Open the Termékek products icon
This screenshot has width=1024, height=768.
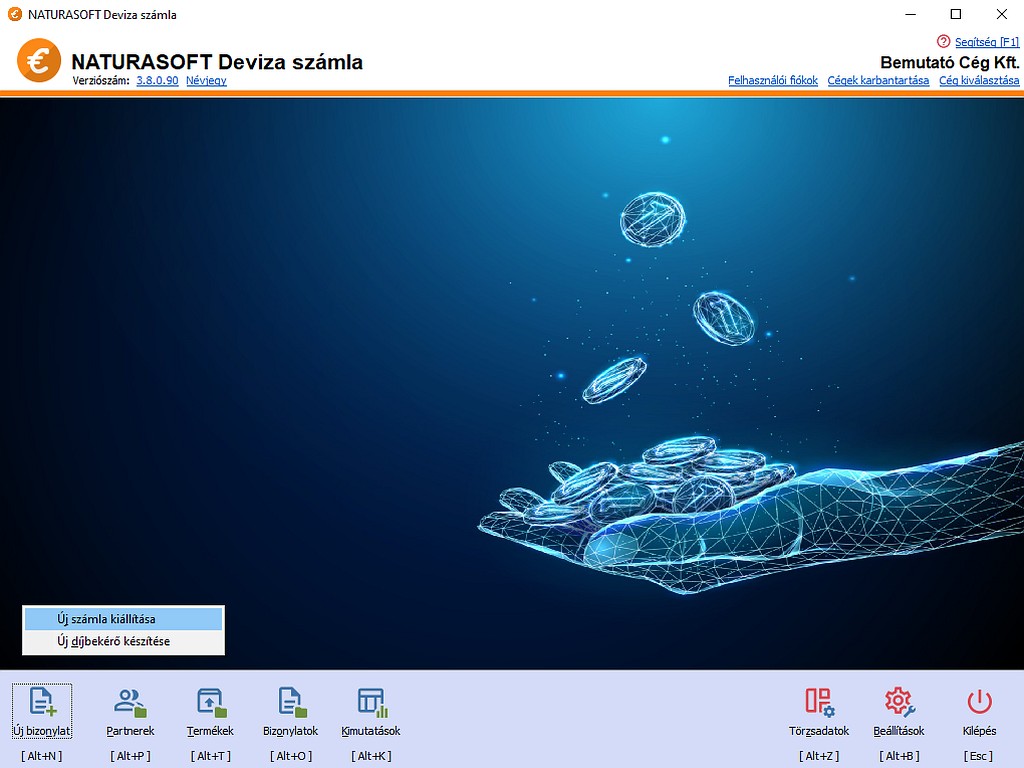(x=211, y=701)
